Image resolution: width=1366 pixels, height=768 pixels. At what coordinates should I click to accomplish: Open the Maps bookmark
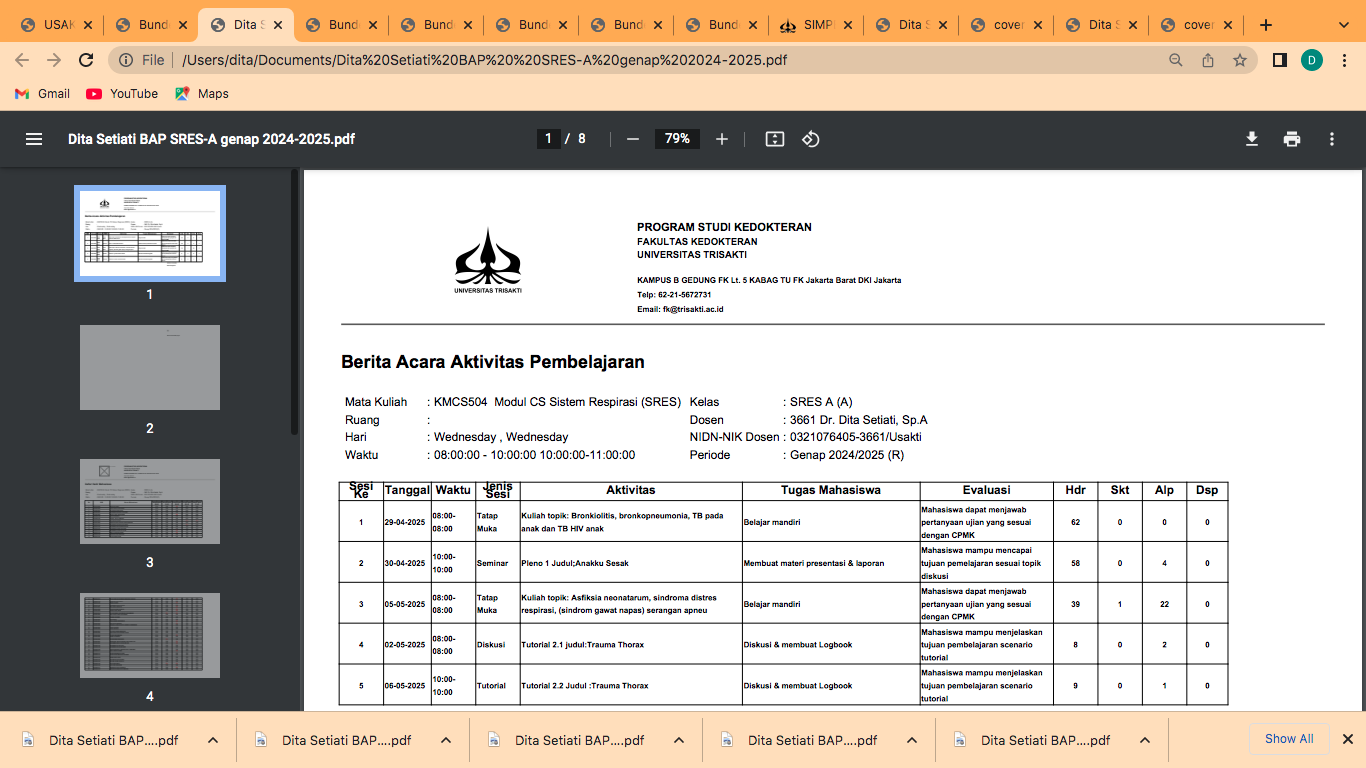click(202, 93)
